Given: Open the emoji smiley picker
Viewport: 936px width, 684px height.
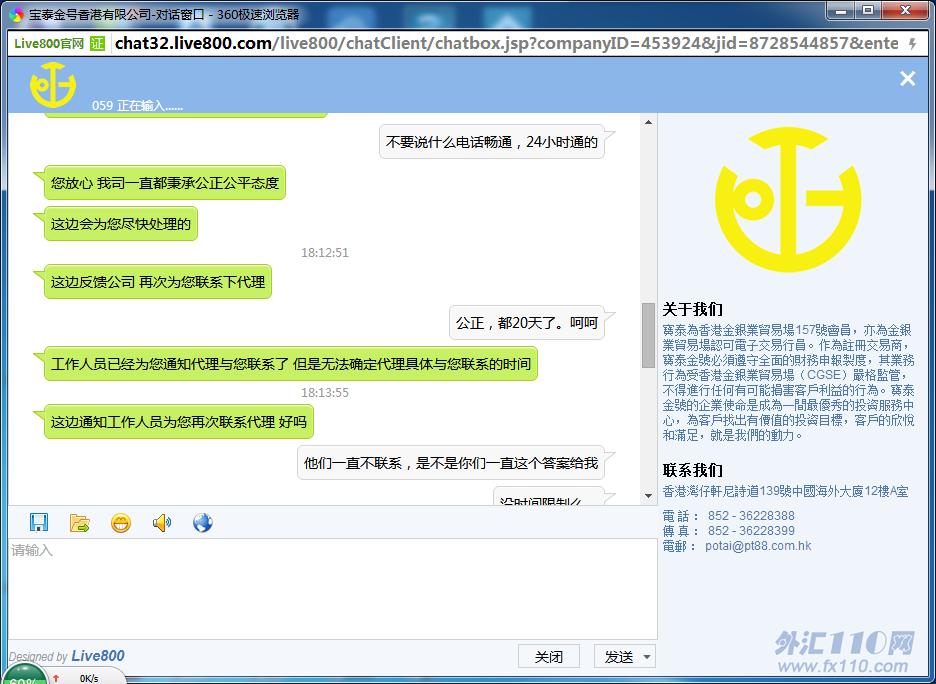Looking at the screenshot, I should click(121, 523).
